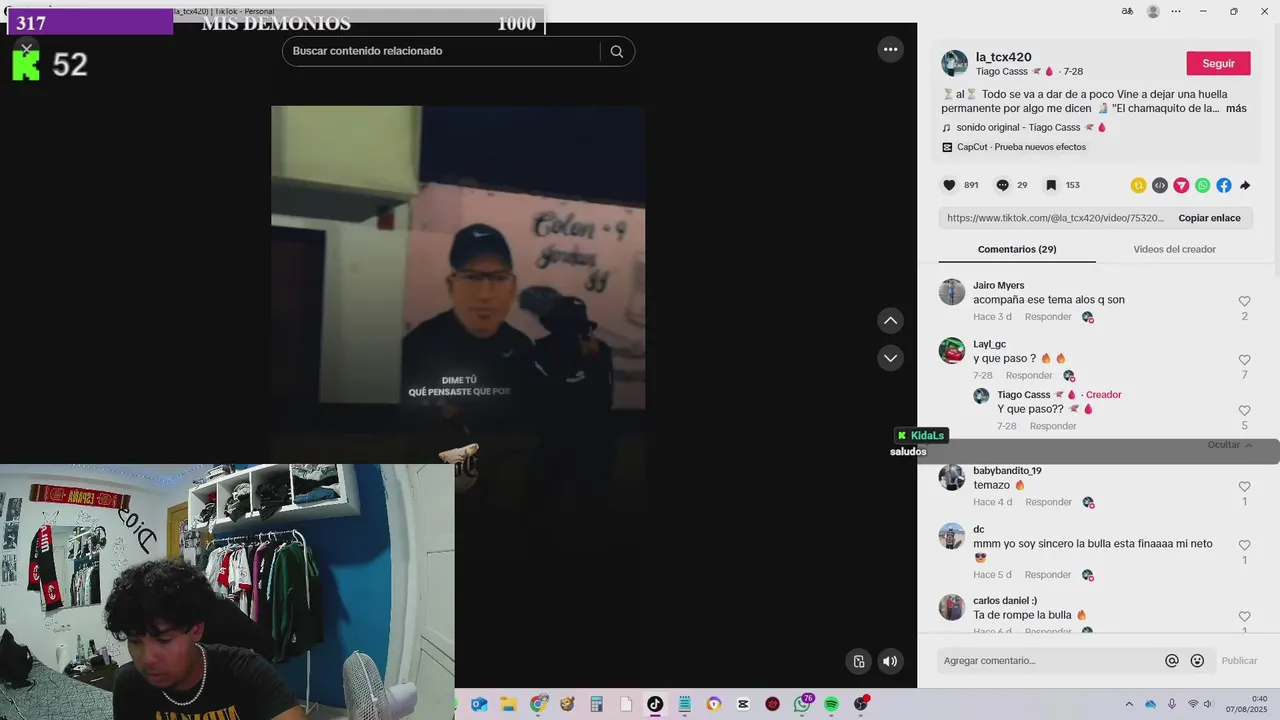Click the search magnifier icon

[x=617, y=51]
